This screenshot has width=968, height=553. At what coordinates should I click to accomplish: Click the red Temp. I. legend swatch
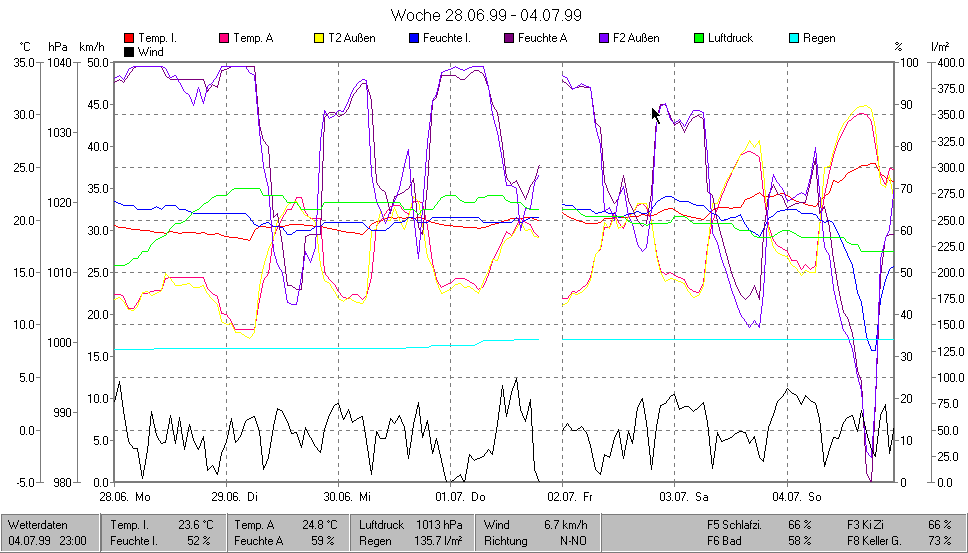point(129,38)
